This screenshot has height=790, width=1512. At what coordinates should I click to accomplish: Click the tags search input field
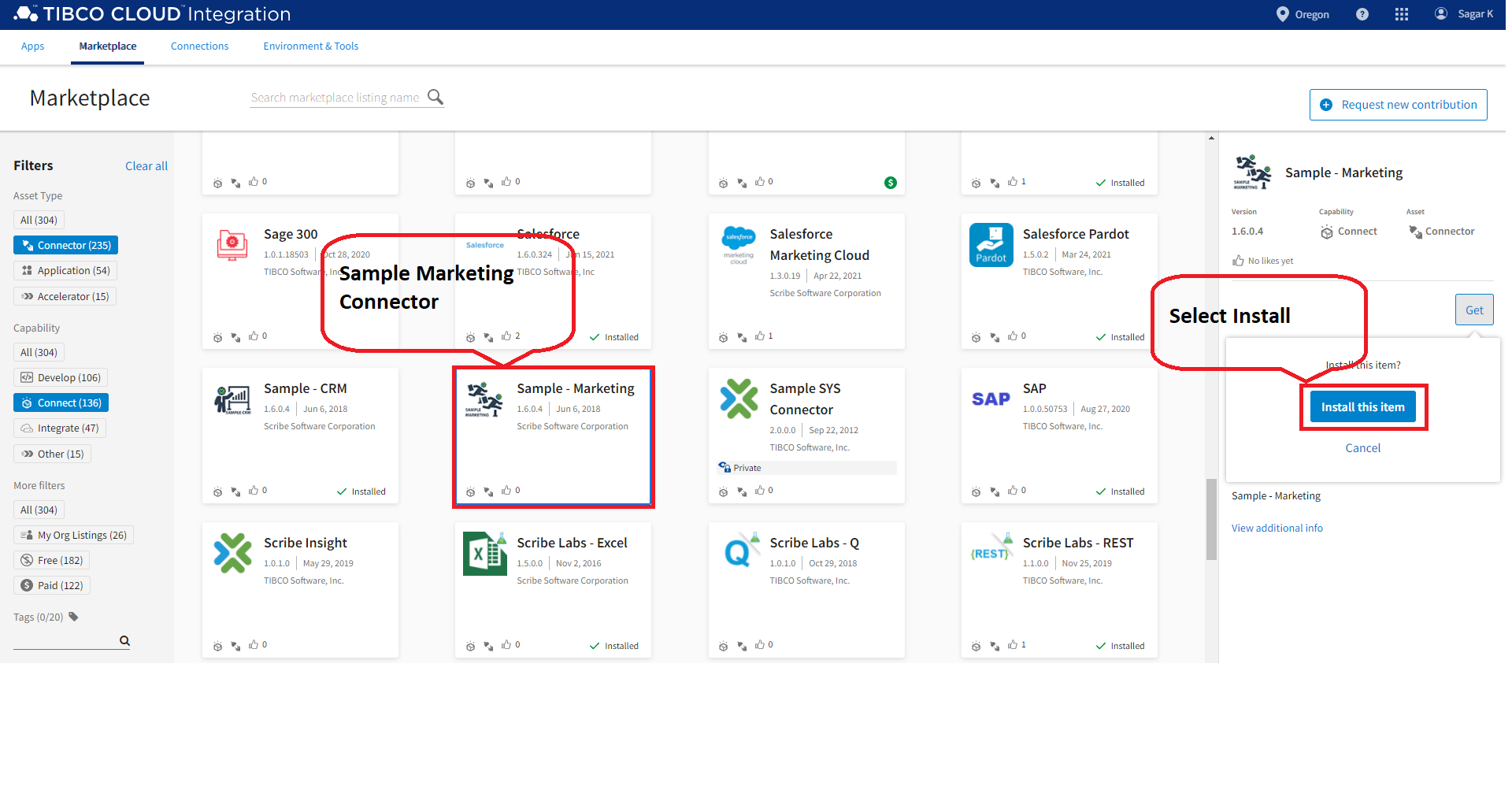65,640
